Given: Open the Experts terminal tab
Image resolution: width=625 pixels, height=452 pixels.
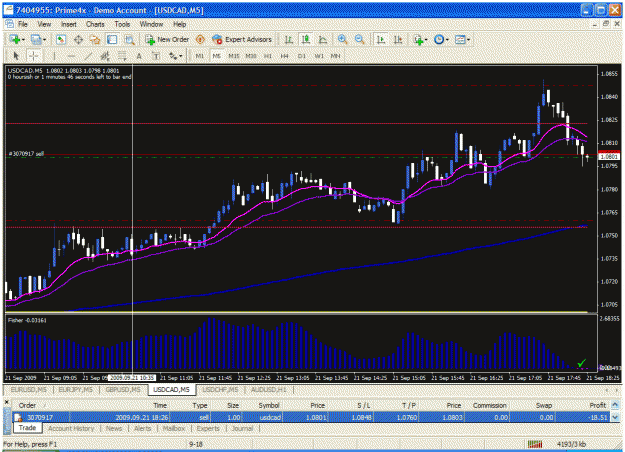Looking at the screenshot, I should click(208, 428).
